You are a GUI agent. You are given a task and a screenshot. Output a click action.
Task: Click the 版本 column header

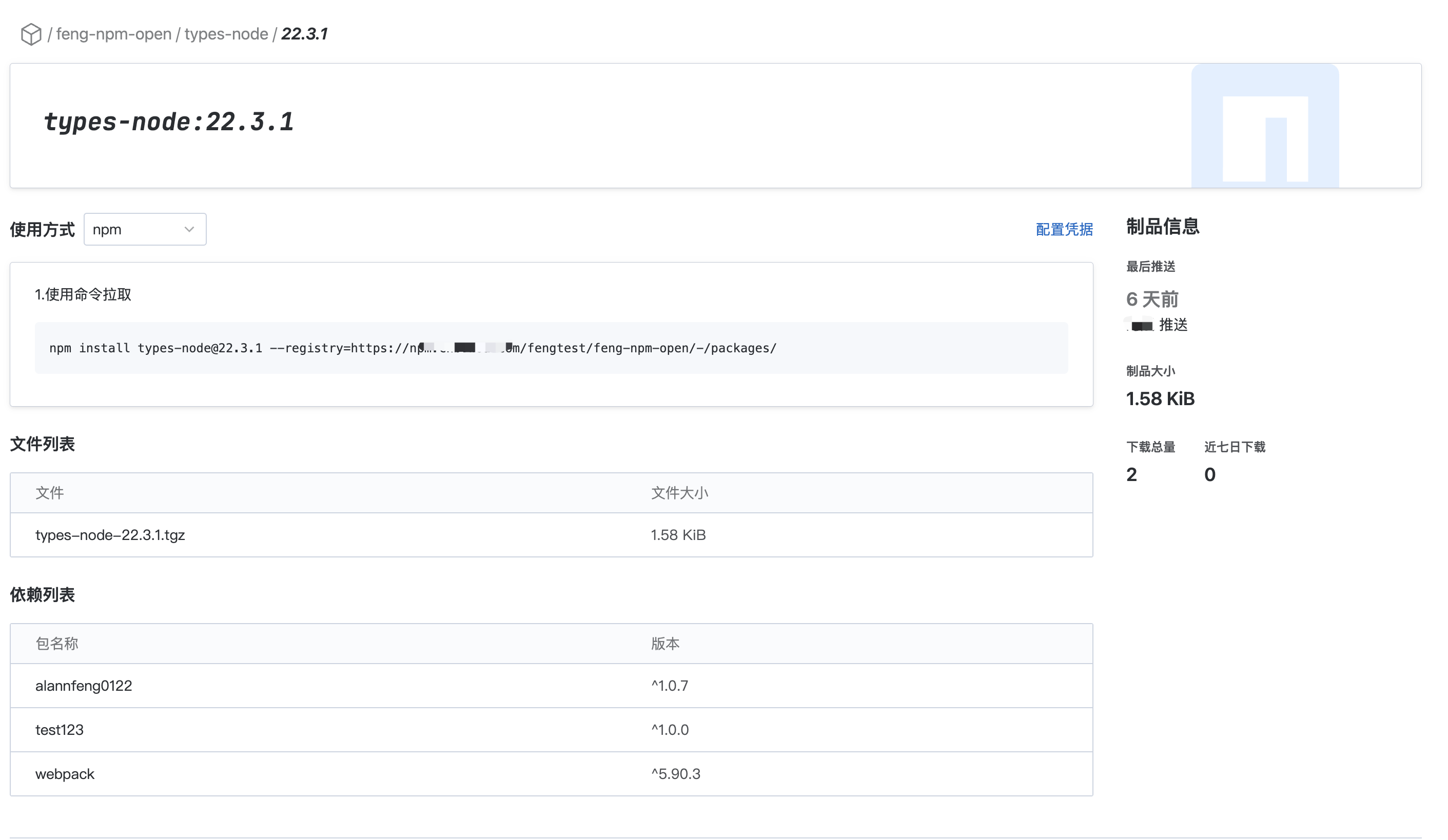[x=665, y=644]
